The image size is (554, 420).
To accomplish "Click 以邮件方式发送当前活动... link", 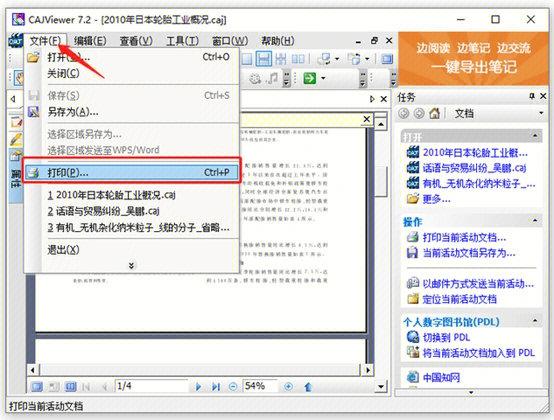I will 478,284.
